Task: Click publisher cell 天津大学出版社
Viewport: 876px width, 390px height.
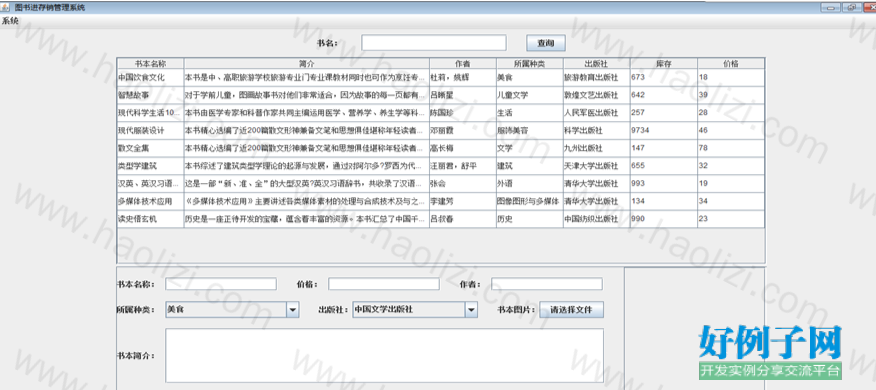Action: point(597,166)
